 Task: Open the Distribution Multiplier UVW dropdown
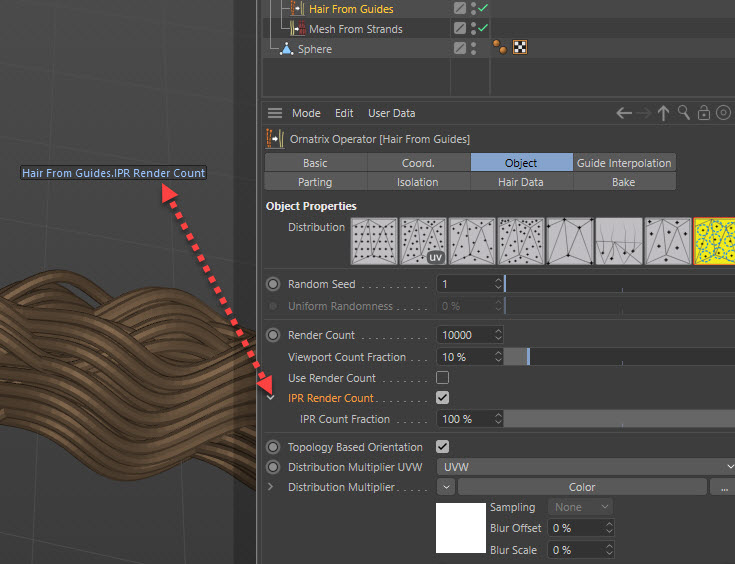tap(587, 467)
